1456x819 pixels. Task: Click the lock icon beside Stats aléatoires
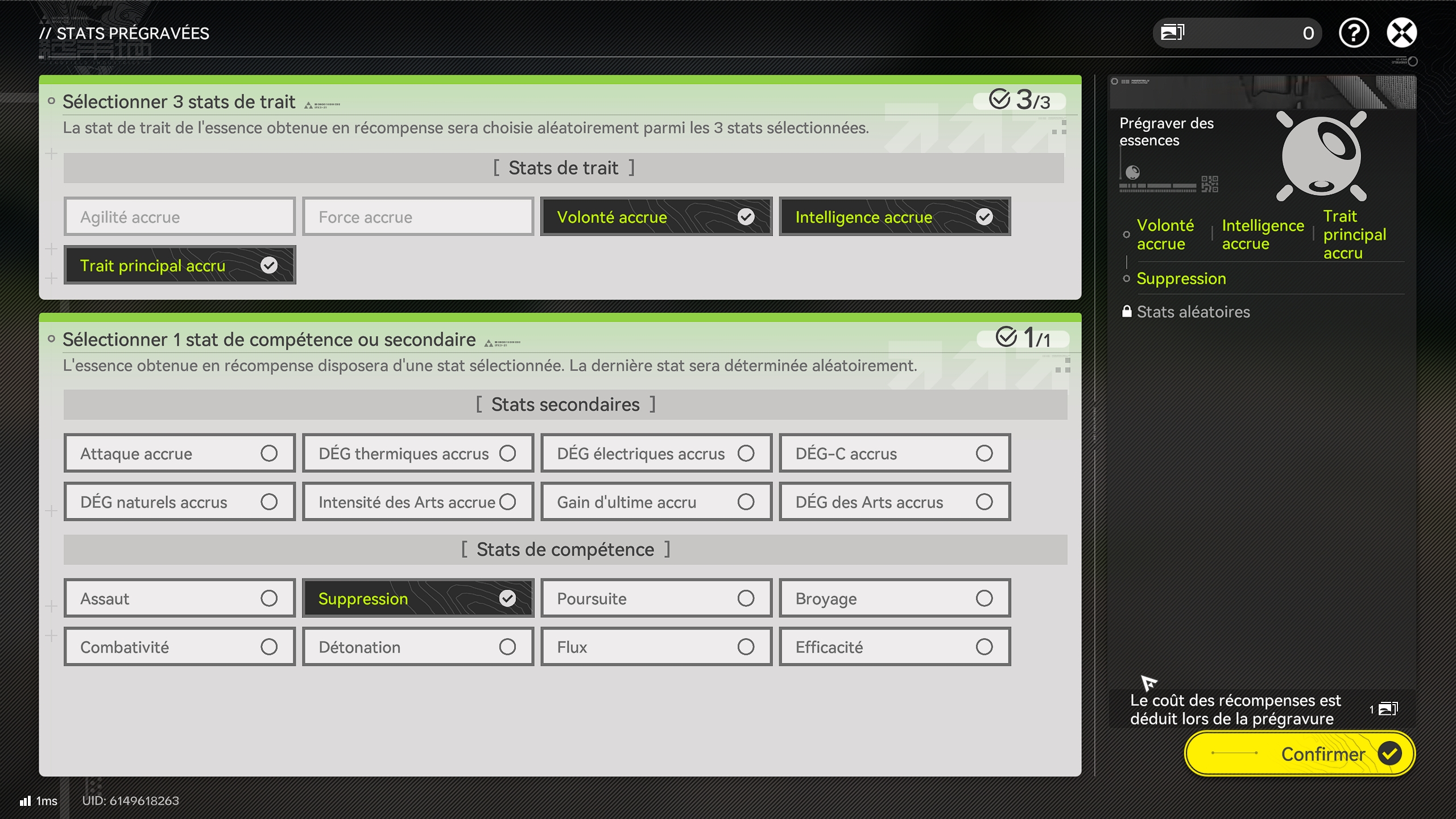pyautogui.click(x=1126, y=311)
